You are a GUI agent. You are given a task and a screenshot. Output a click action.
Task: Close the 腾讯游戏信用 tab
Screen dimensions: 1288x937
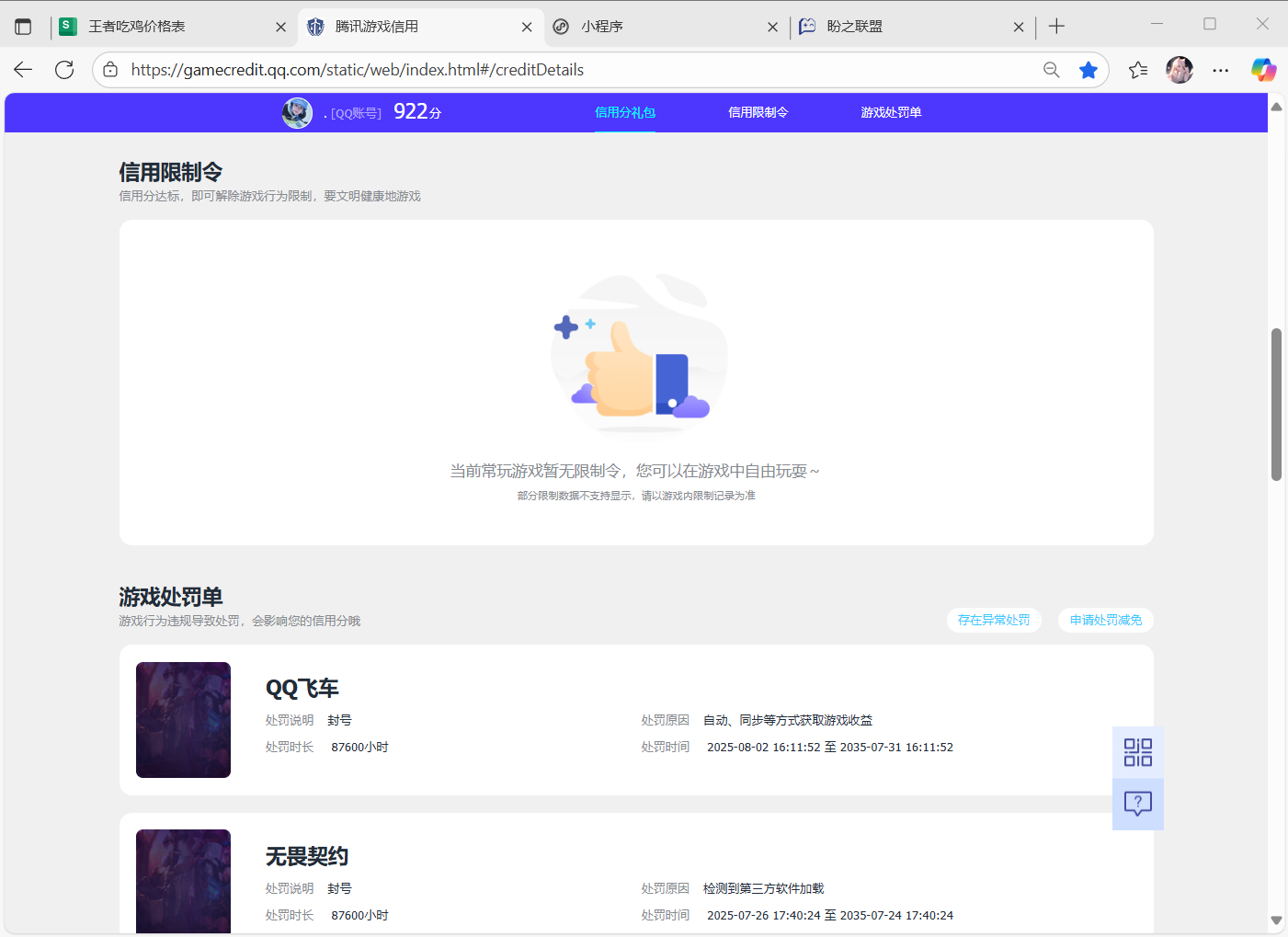(527, 28)
